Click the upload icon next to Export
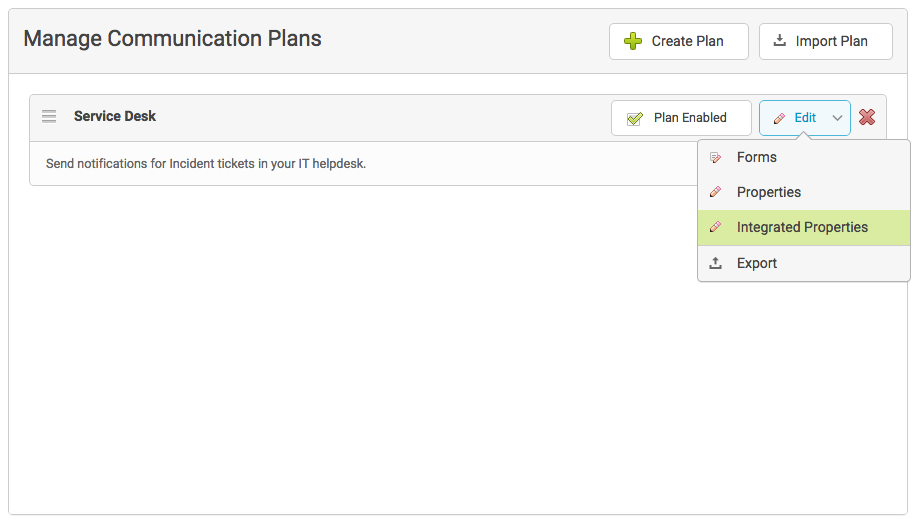The height and width of the screenshot is (524, 917). 715,263
